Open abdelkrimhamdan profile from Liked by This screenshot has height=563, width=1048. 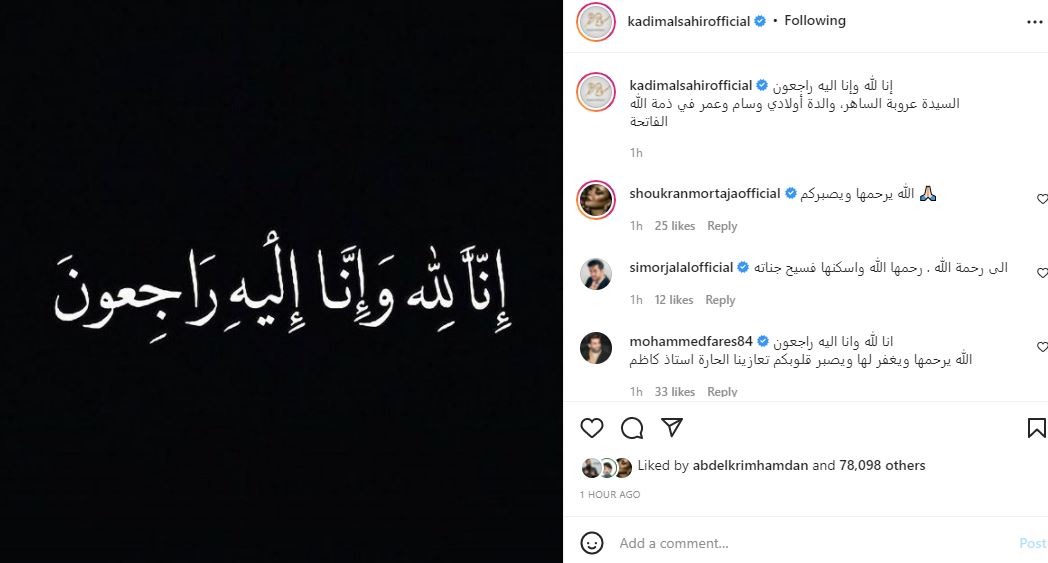pos(750,465)
